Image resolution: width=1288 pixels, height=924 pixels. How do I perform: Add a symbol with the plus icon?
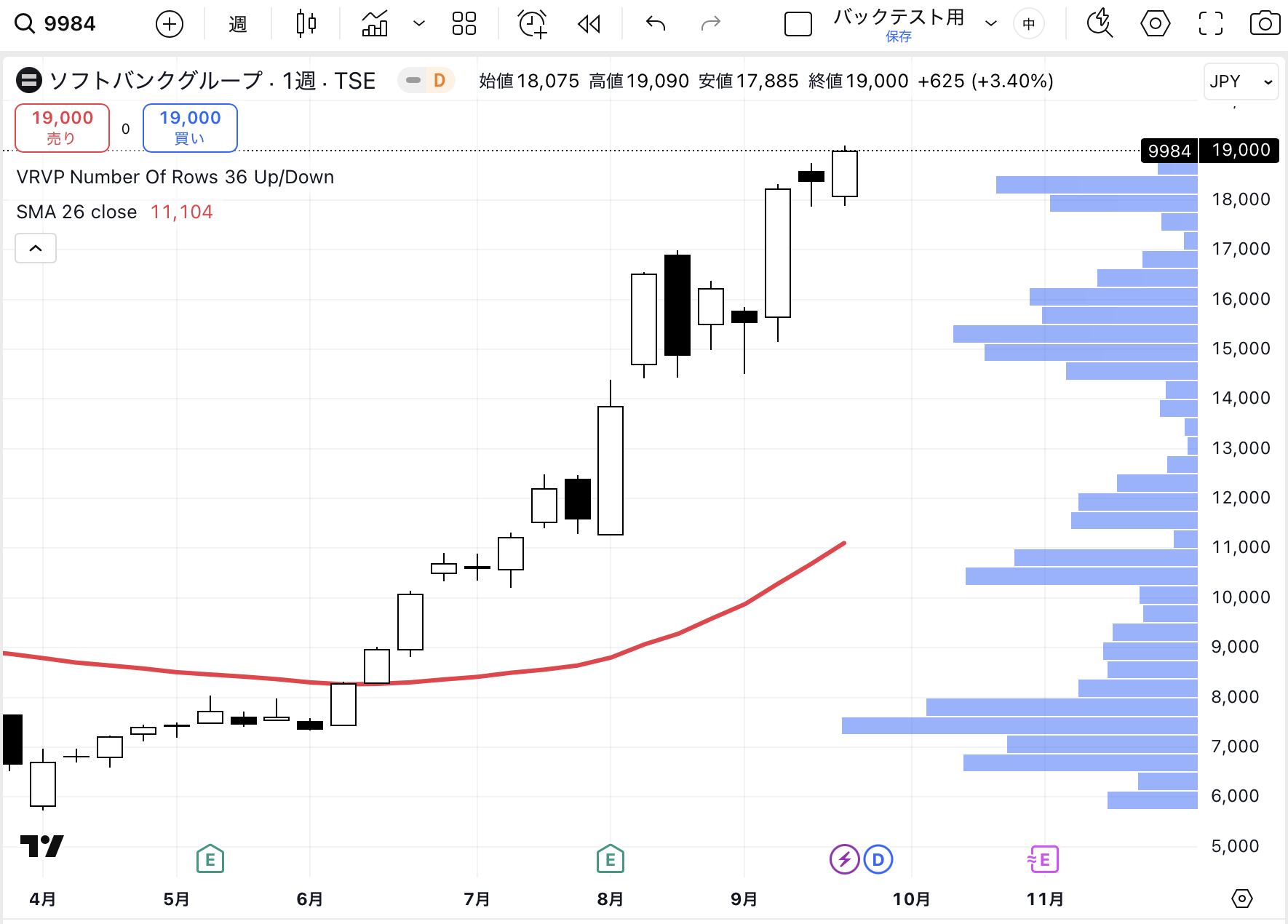click(170, 24)
